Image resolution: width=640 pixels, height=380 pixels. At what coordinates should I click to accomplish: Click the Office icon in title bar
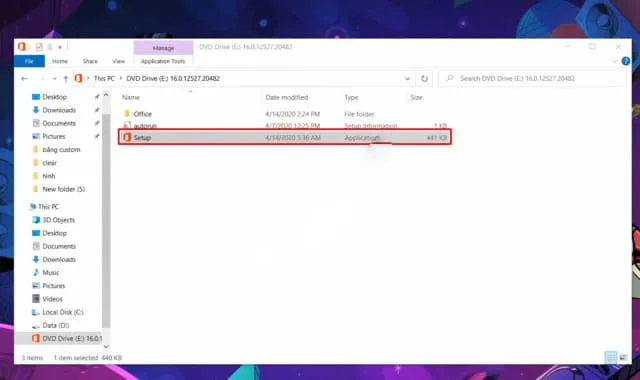[x=22, y=47]
